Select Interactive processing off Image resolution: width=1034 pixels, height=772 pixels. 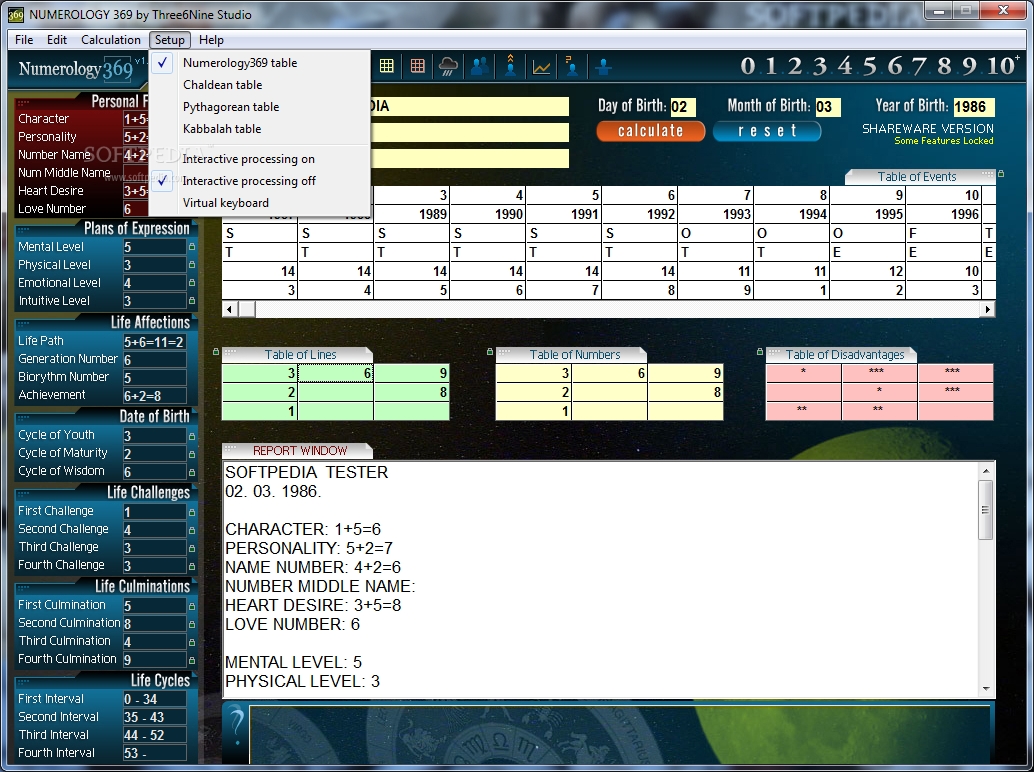[x=259, y=181]
